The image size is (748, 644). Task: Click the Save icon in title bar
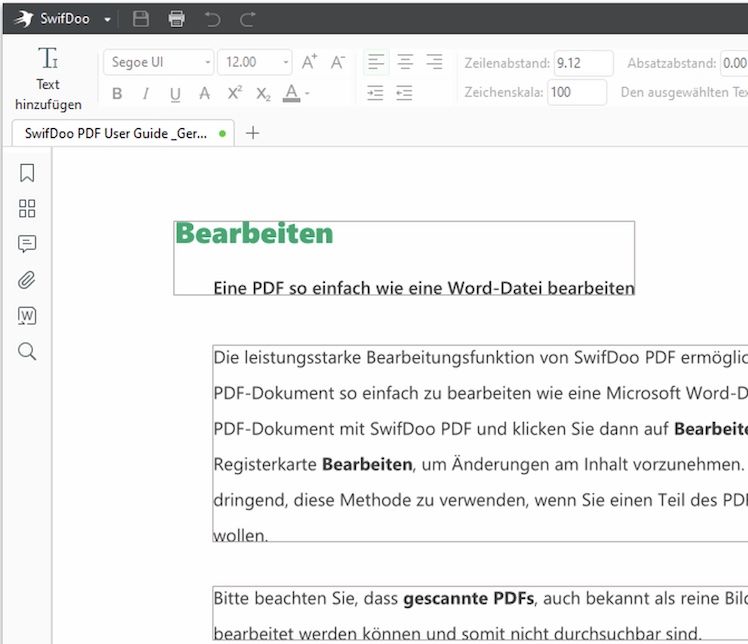click(141, 18)
